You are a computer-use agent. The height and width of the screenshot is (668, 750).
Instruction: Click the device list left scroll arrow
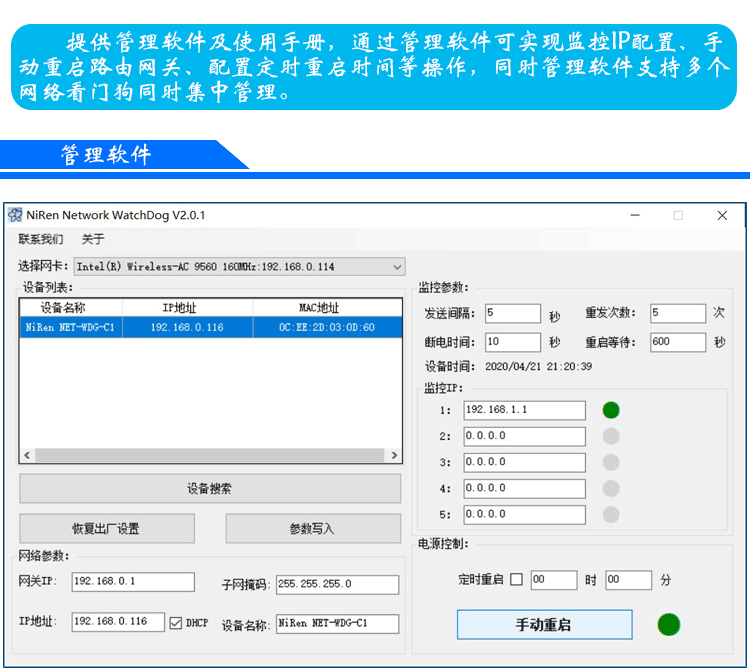point(27,455)
